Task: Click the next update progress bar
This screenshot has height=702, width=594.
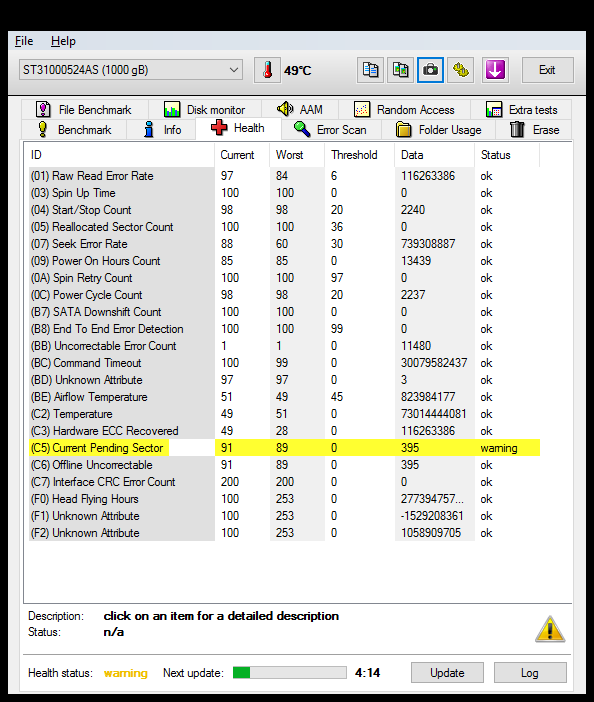Action: (290, 672)
